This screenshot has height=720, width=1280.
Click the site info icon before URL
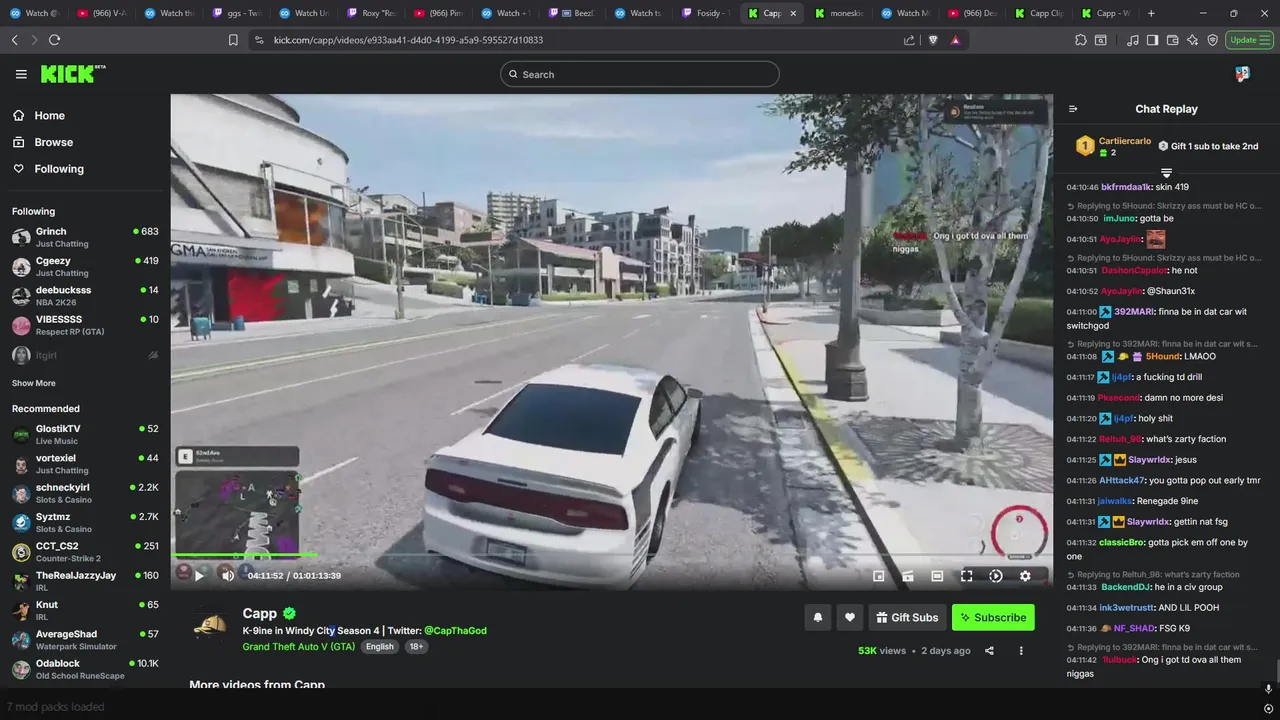[259, 40]
